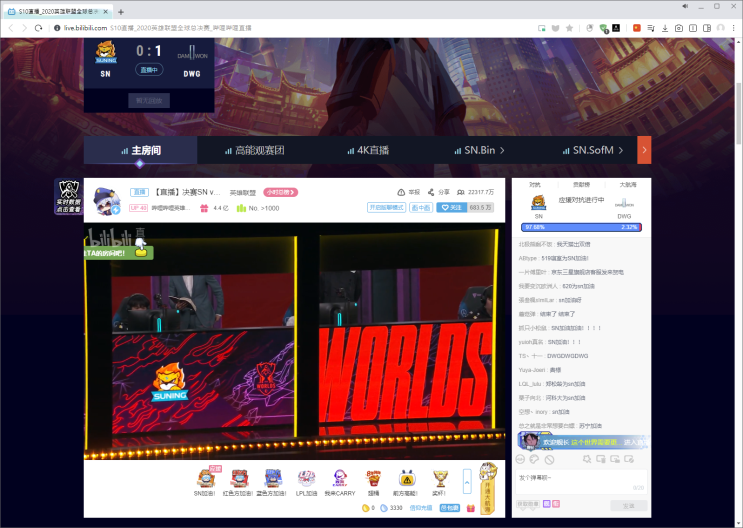Click the streamer's avatar
This screenshot has height=528, width=743.
[x=106, y=201]
